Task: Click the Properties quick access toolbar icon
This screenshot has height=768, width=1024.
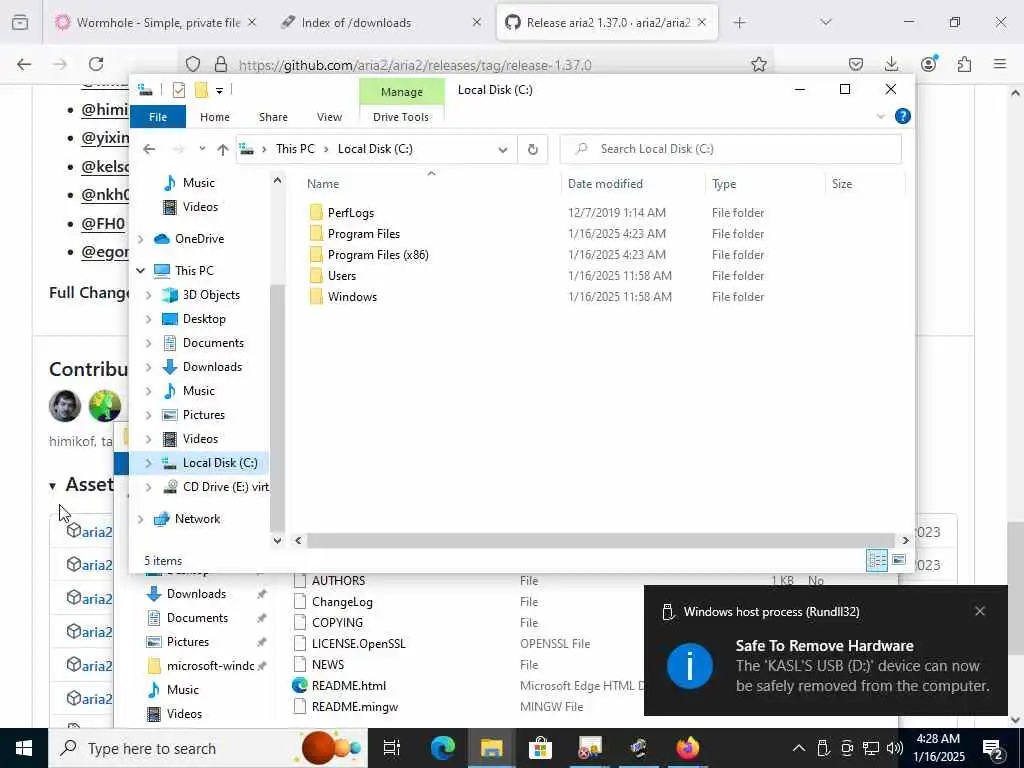Action: (x=178, y=90)
